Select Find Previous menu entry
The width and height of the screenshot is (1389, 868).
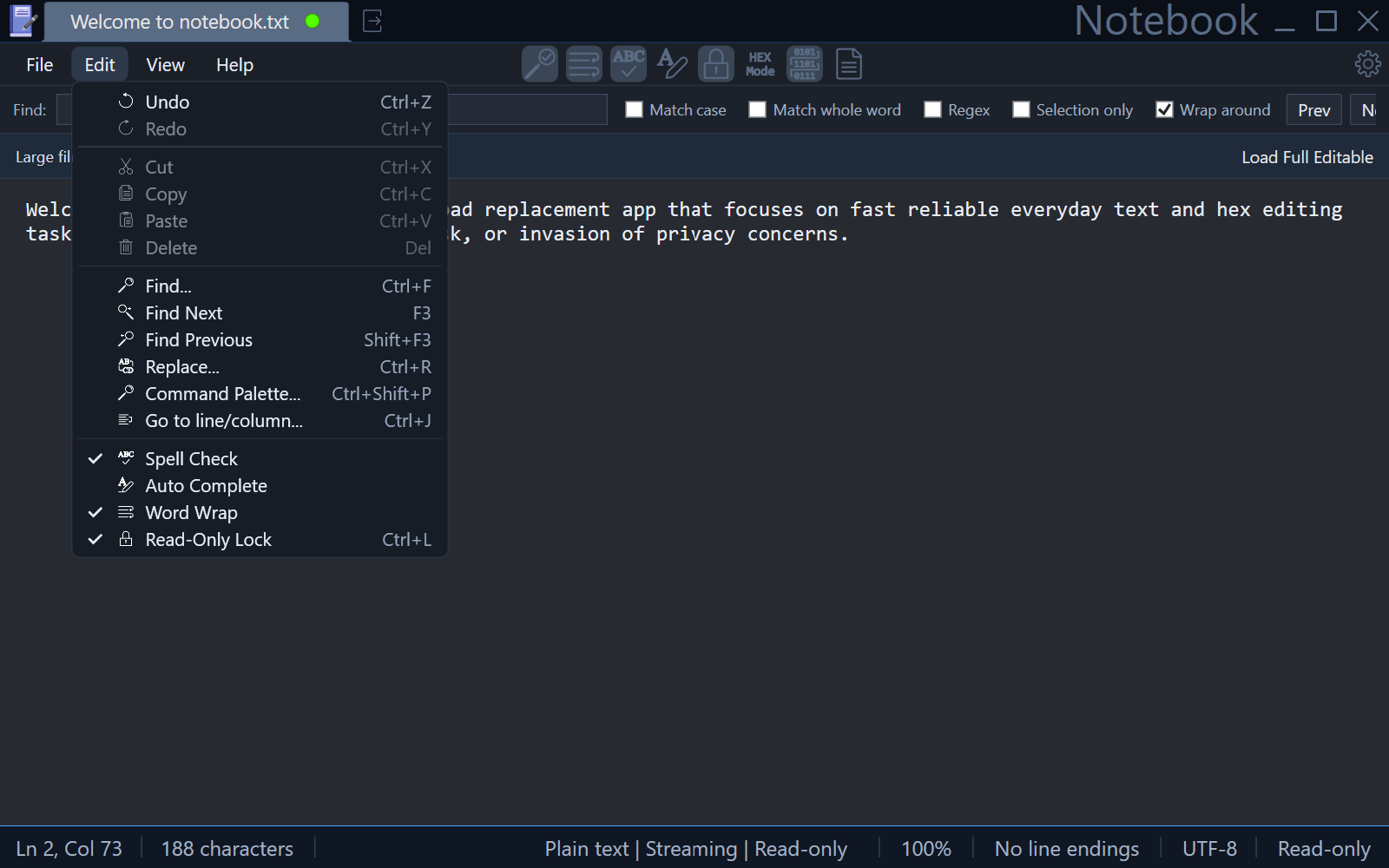[260, 339]
